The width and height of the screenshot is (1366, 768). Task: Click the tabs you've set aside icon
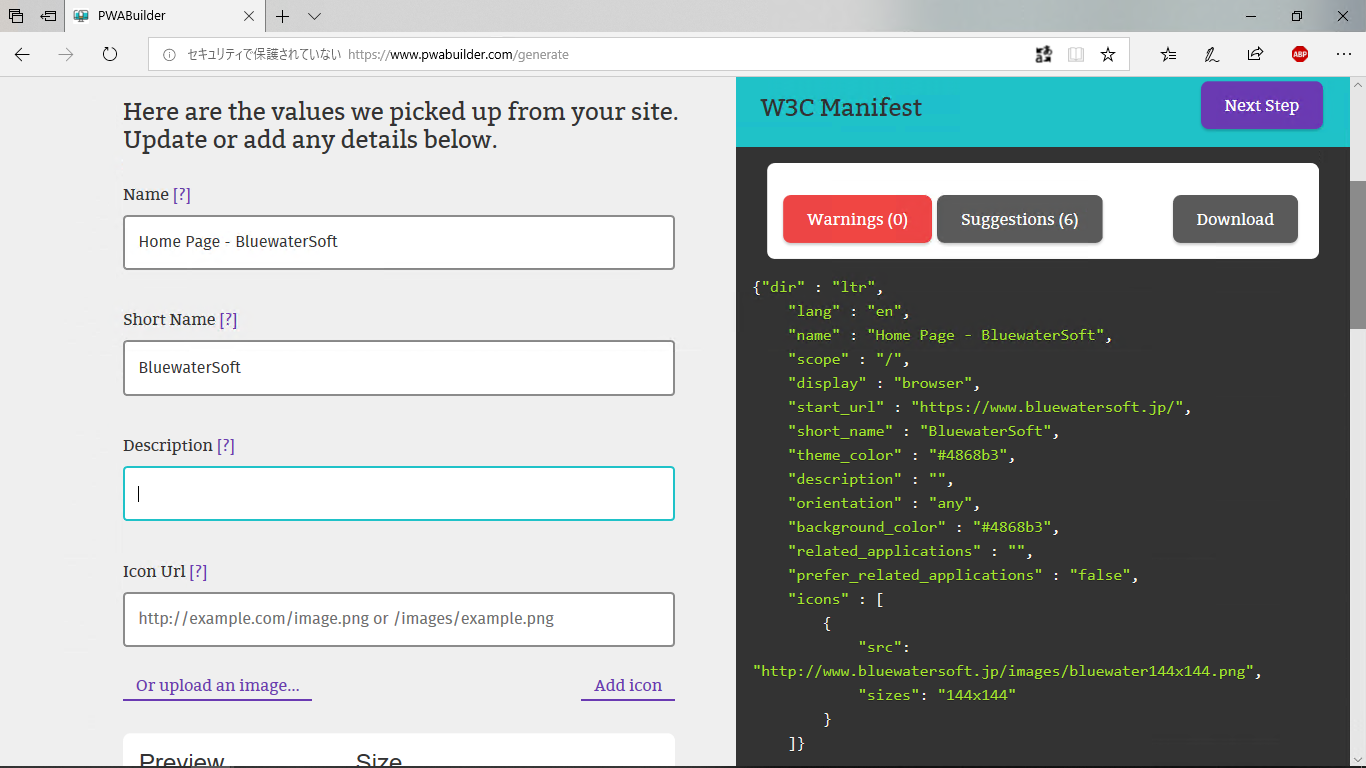[x=16, y=16]
